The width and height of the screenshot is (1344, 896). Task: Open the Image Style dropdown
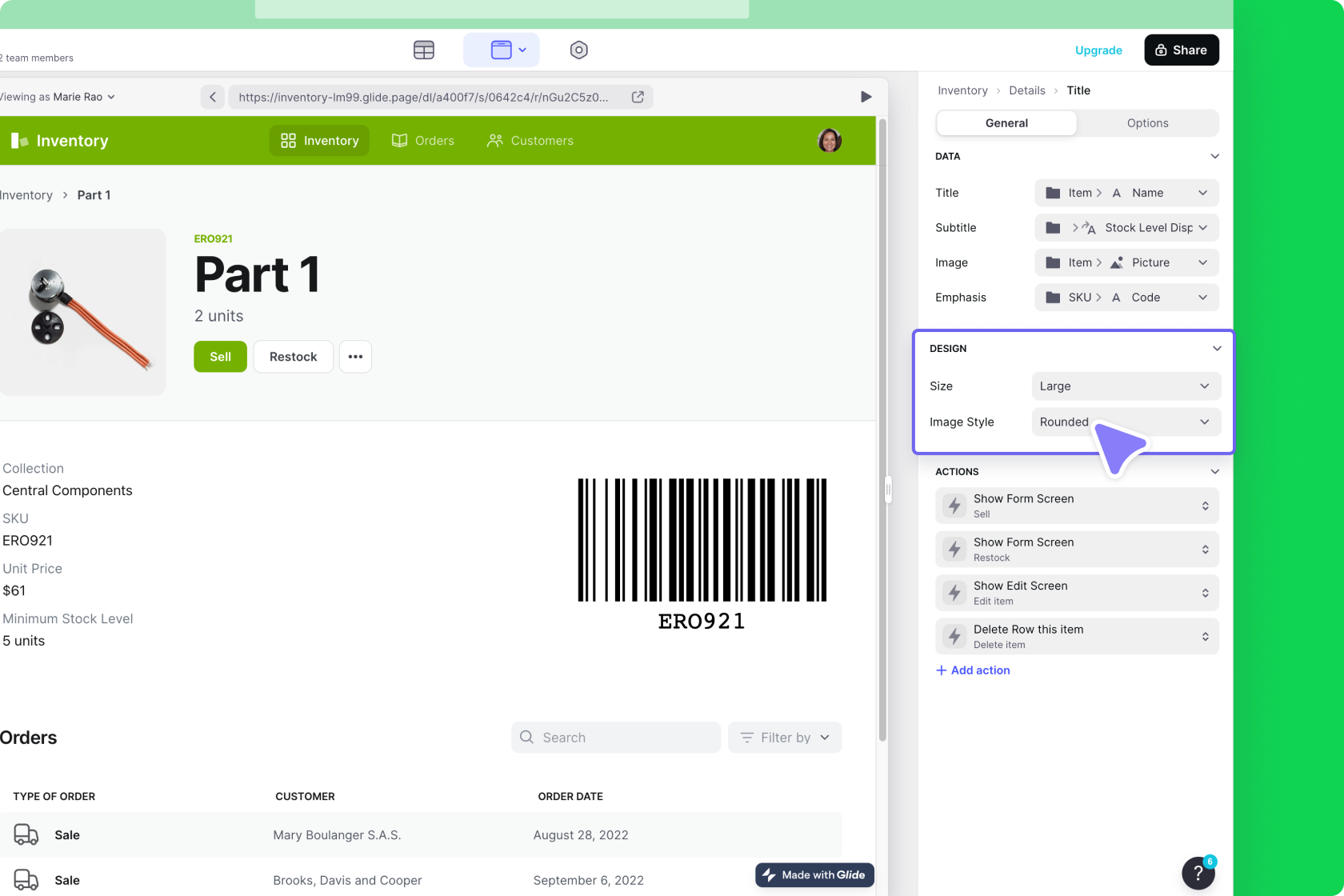1125,422
